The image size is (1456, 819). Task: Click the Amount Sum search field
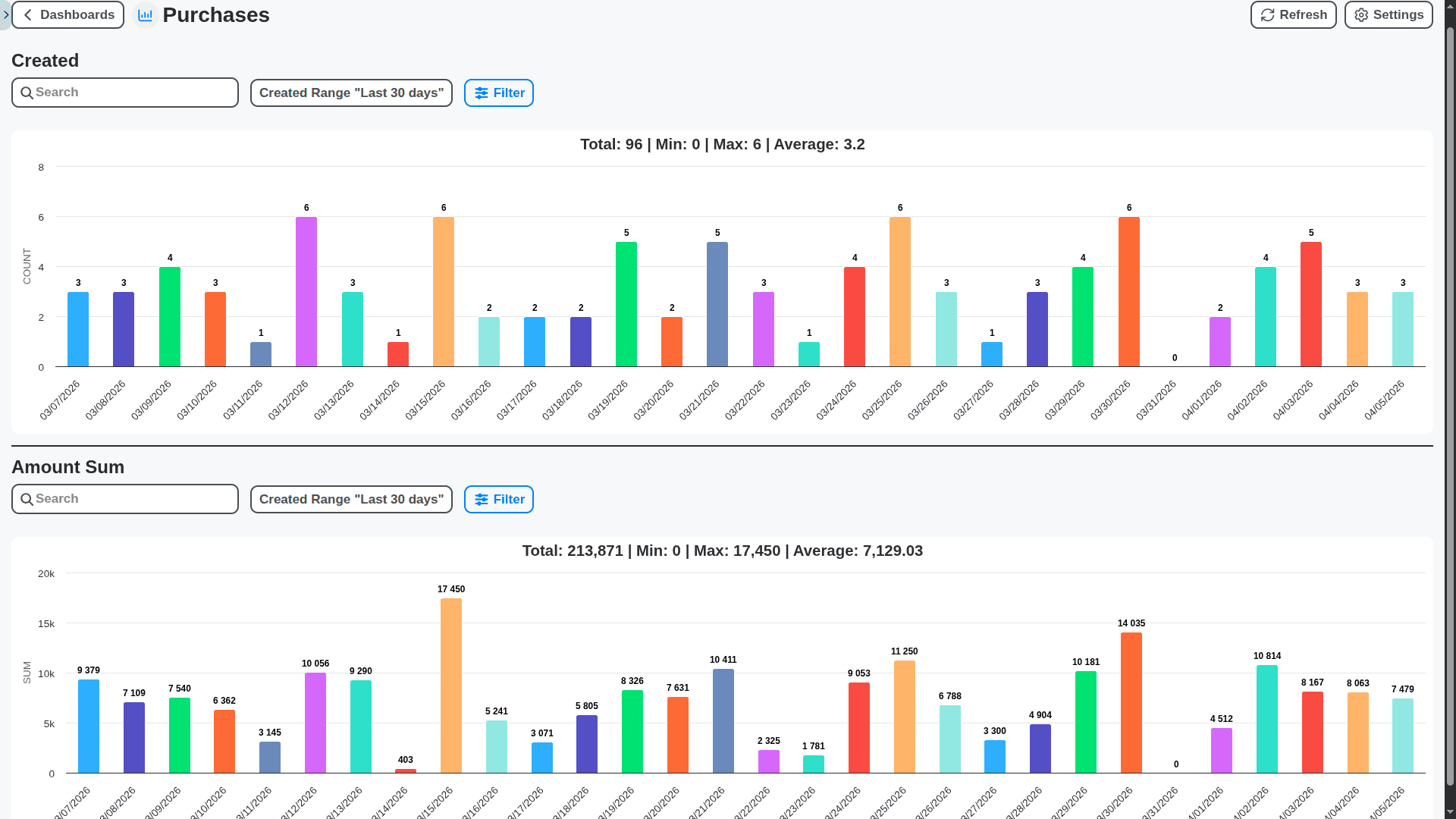124,499
